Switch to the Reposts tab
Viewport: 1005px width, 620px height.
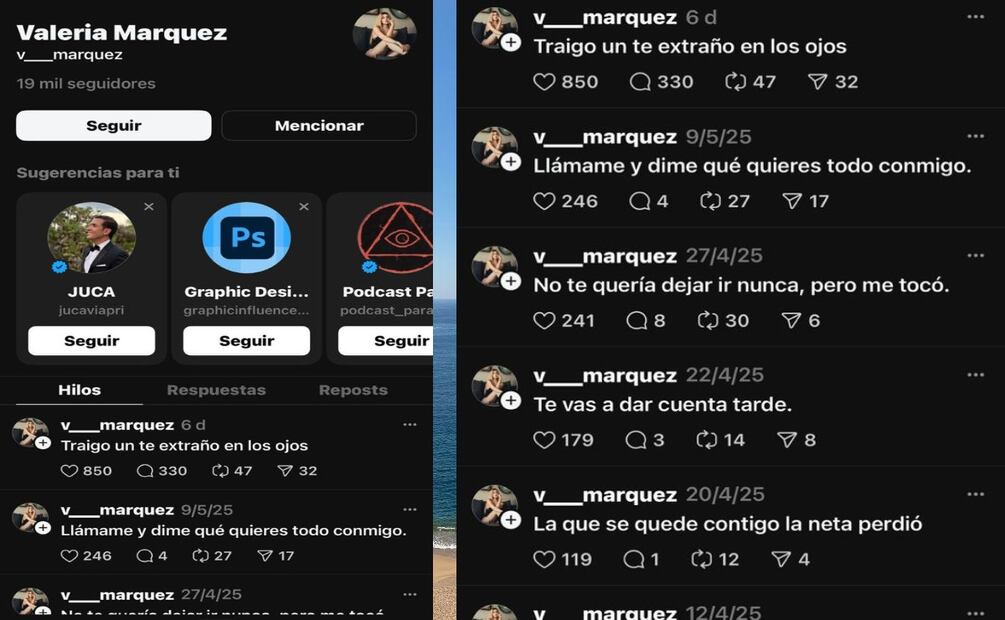point(353,390)
